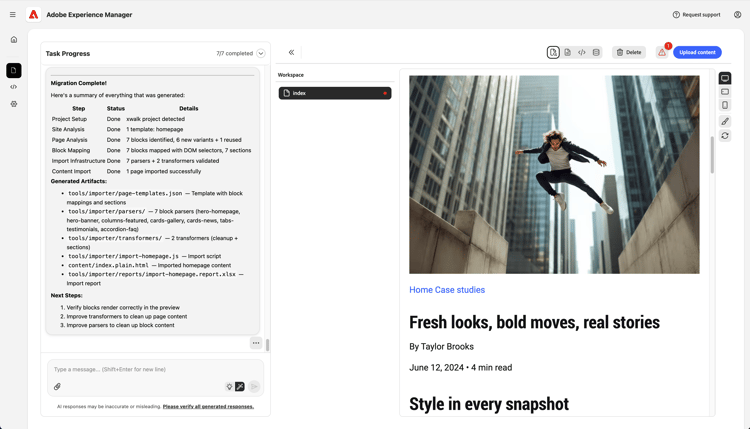Viewport: 750px width, 429px height.
Task: Open the Home Case studies breadcrumb link
Action: [x=447, y=290]
